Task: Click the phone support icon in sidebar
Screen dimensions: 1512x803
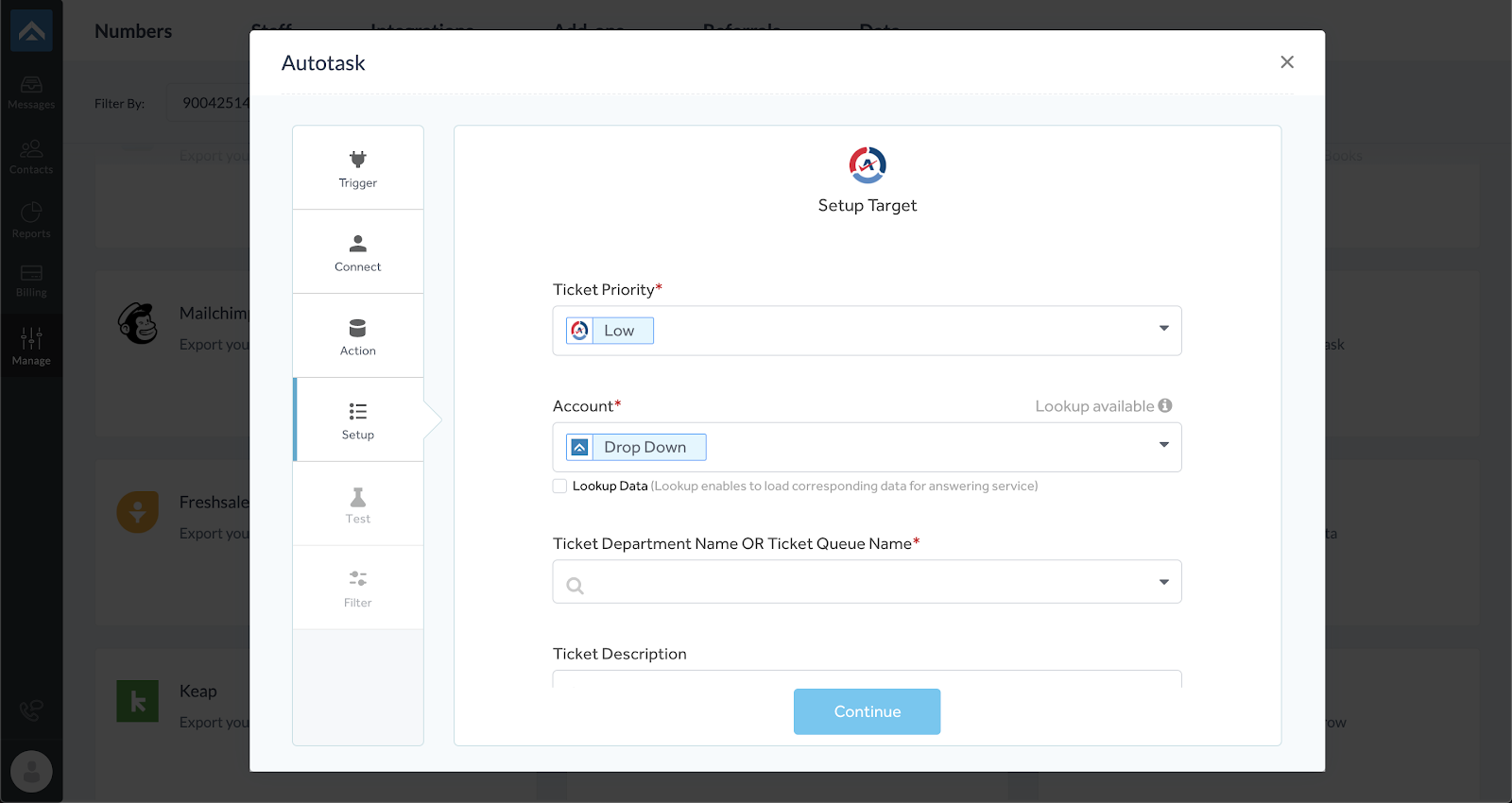Action: pos(31,710)
